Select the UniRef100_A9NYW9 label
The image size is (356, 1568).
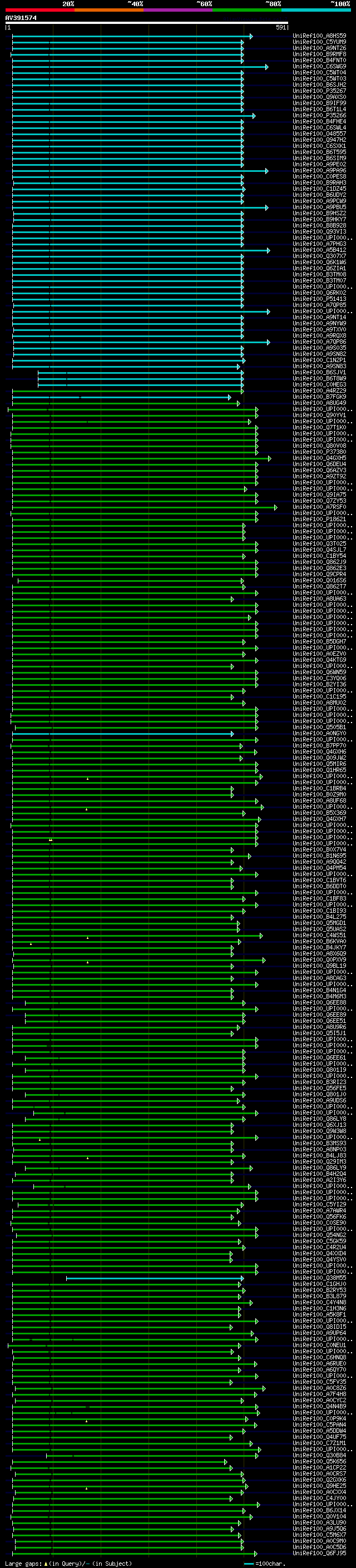tap(319, 323)
